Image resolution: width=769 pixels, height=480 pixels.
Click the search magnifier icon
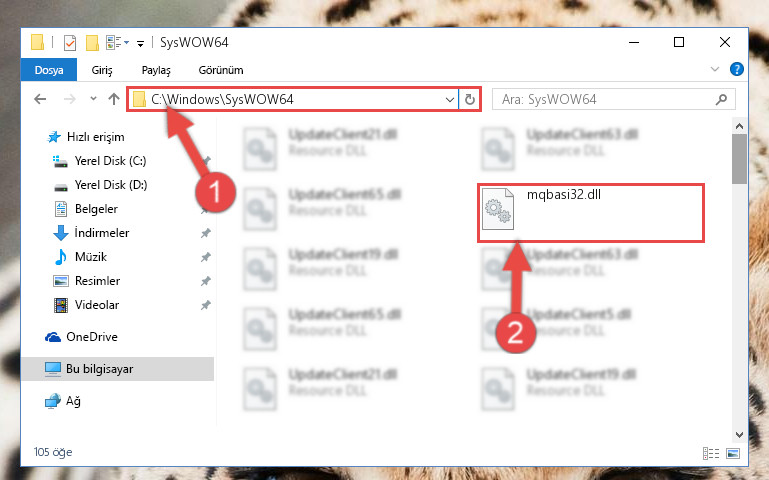(x=721, y=100)
